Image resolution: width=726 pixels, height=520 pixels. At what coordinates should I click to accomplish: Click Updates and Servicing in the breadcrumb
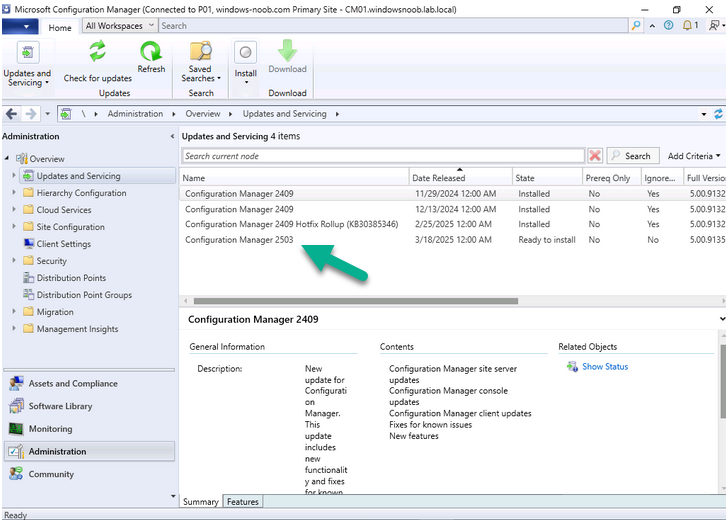coord(284,114)
